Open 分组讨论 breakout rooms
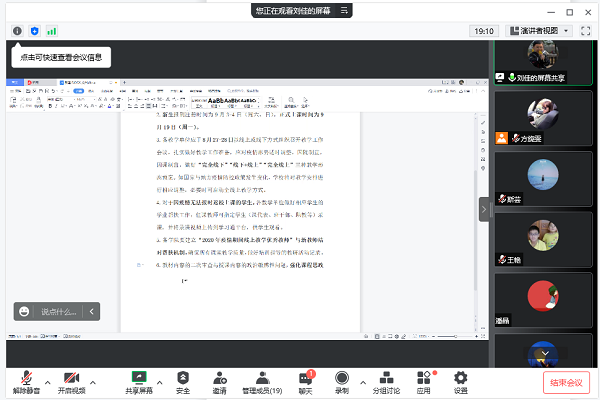This screenshot has height=400, width=600. [386, 382]
